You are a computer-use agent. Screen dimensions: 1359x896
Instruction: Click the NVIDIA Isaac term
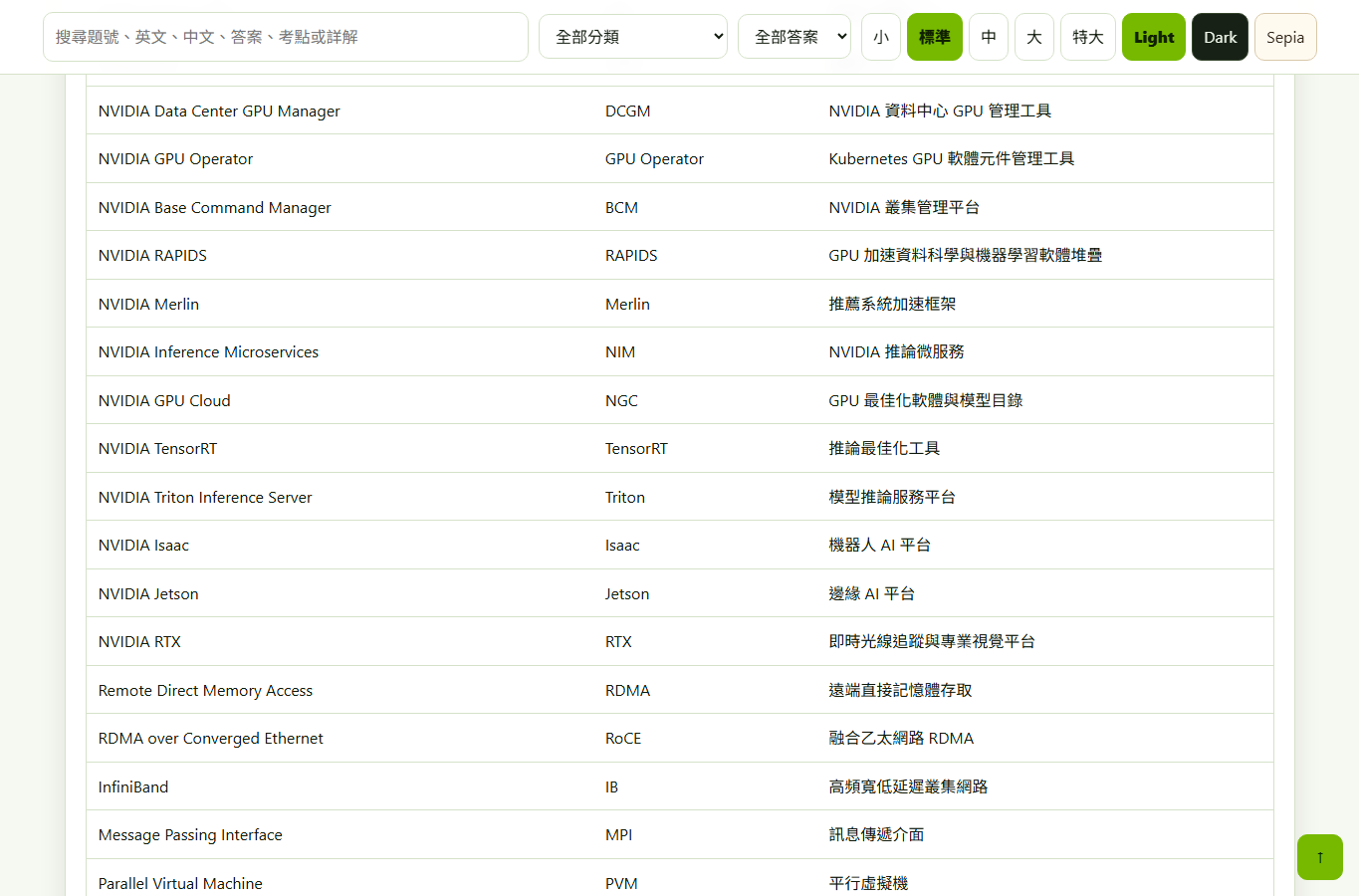pyautogui.click(x=143, y=546)
